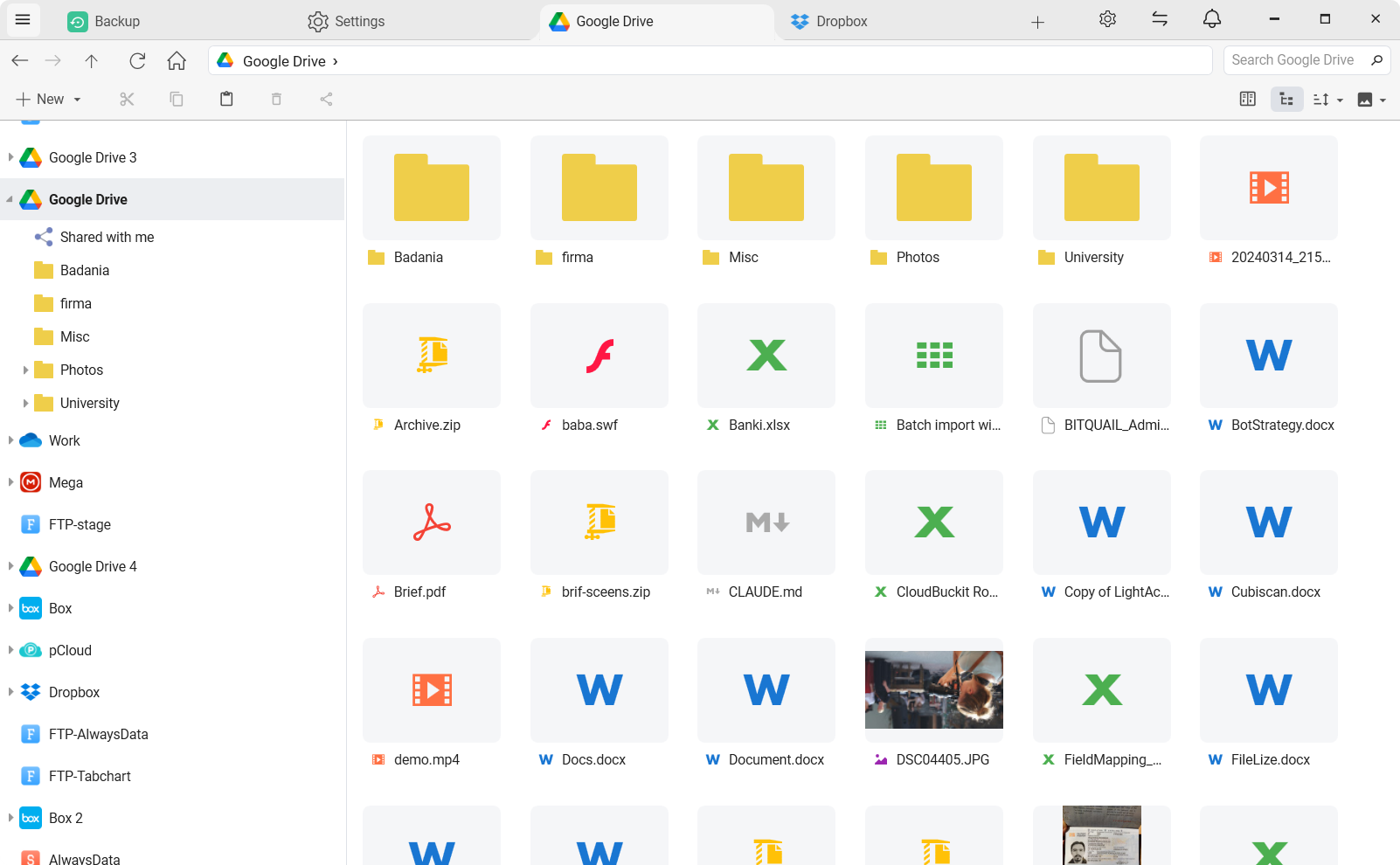
Task: Click the Share toolbar icon
Action: click(326, 100)
